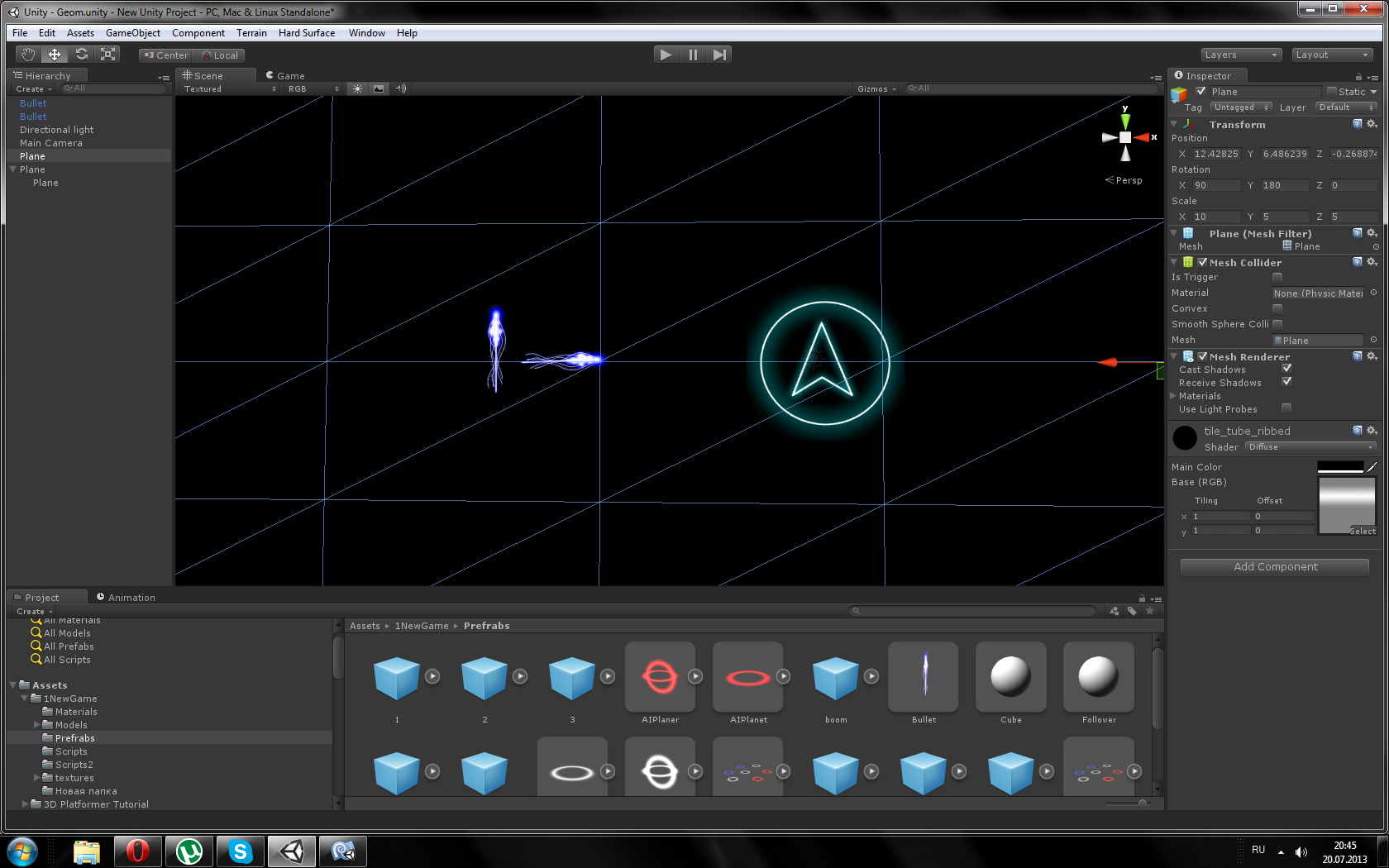Click Select on Base texture

(x=1363, y=531)
